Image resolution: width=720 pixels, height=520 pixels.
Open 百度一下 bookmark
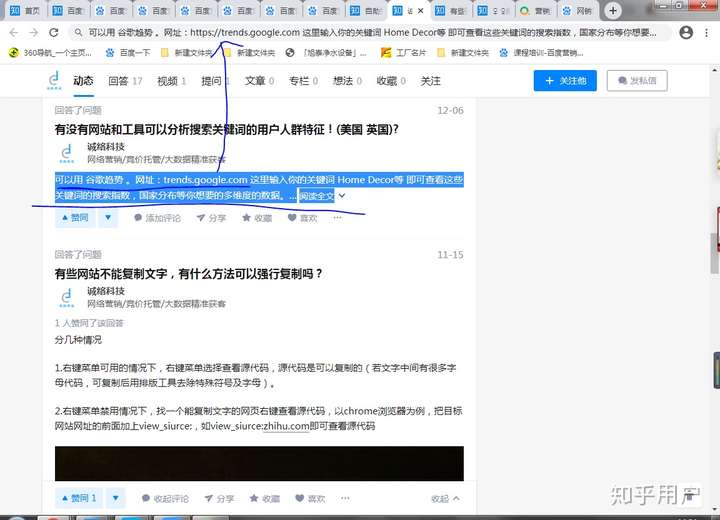[128, 53]
